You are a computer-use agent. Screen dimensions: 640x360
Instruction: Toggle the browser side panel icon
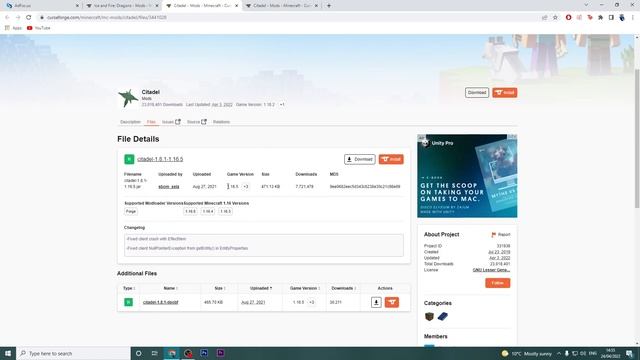pos(611,18)
